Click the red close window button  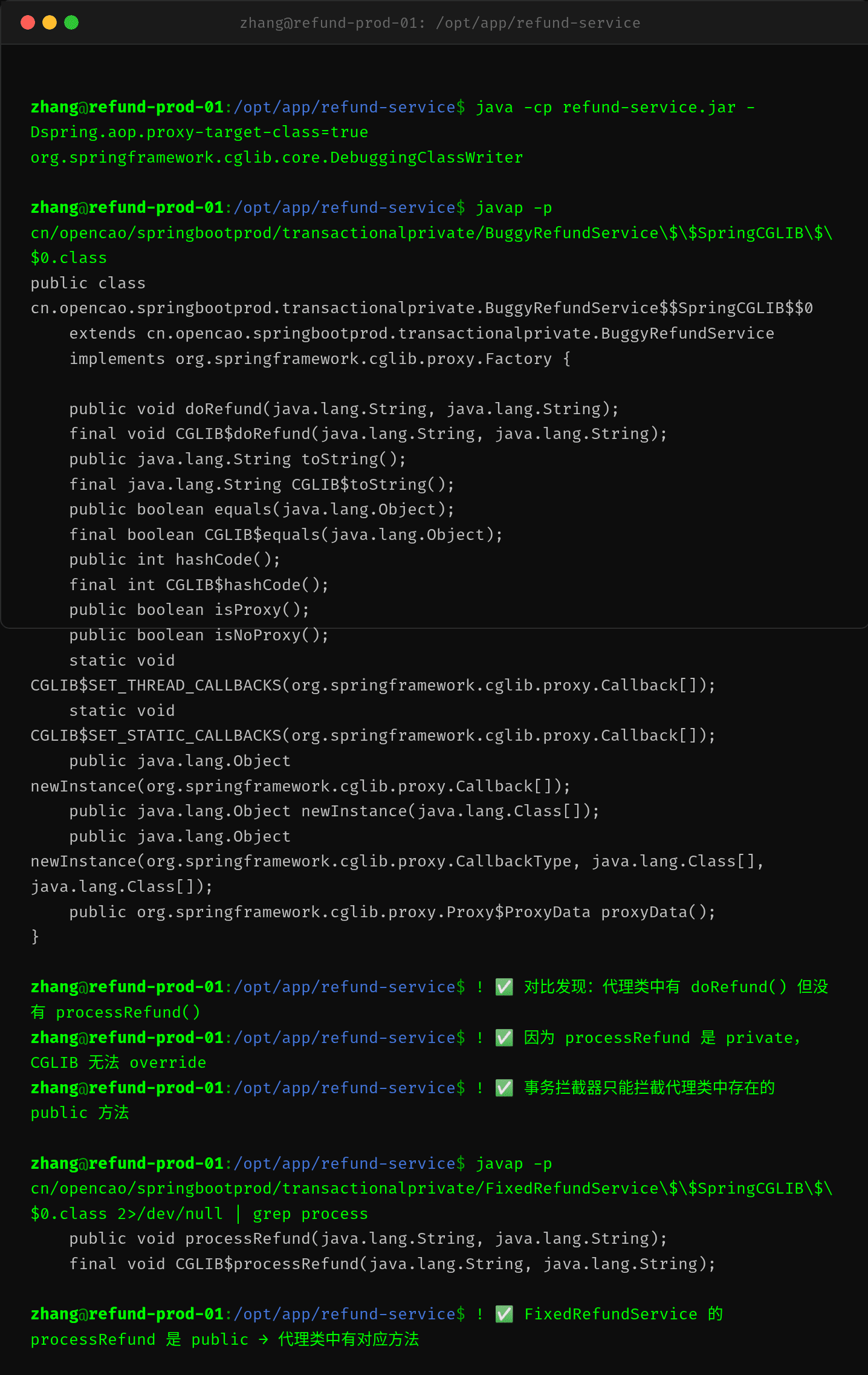pyautogui.click(x=28, y=22)
